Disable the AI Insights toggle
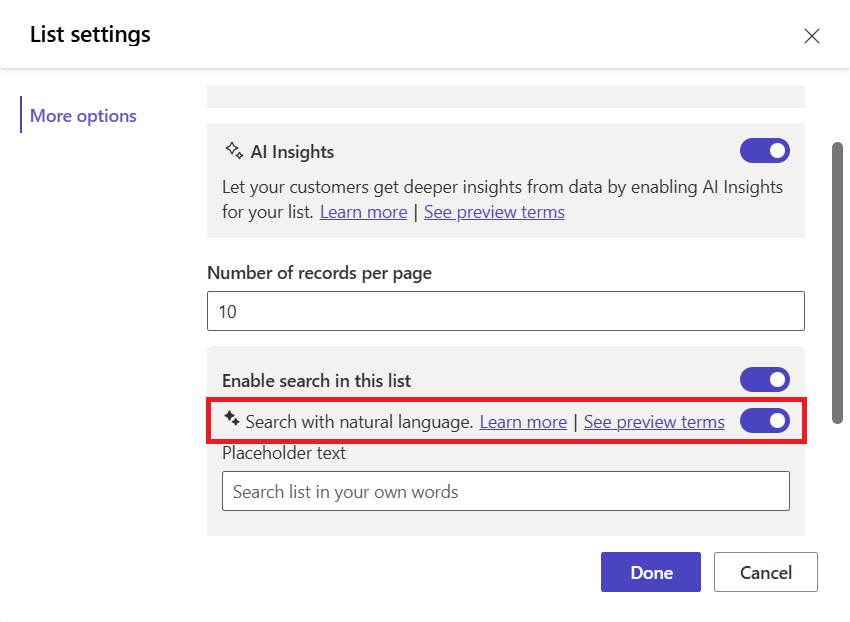 pos(764,150)
